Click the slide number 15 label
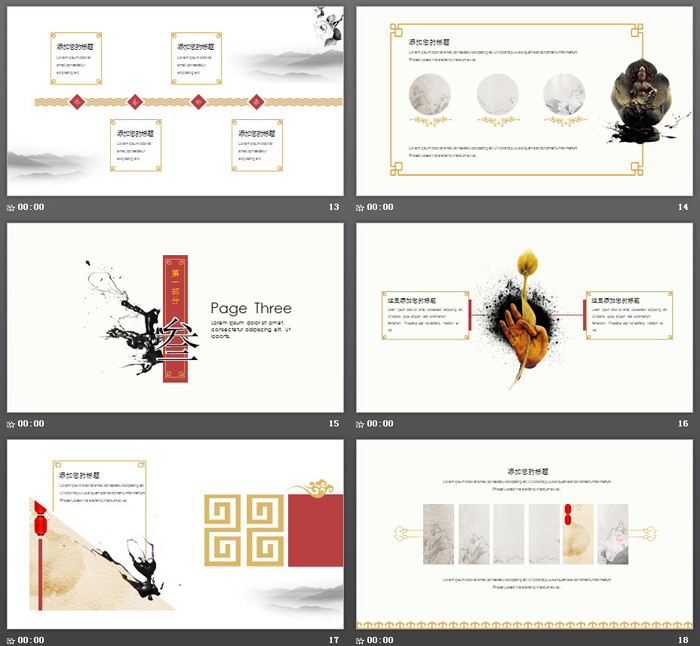This screenshot has height=646, width=700. click(334, 424)
